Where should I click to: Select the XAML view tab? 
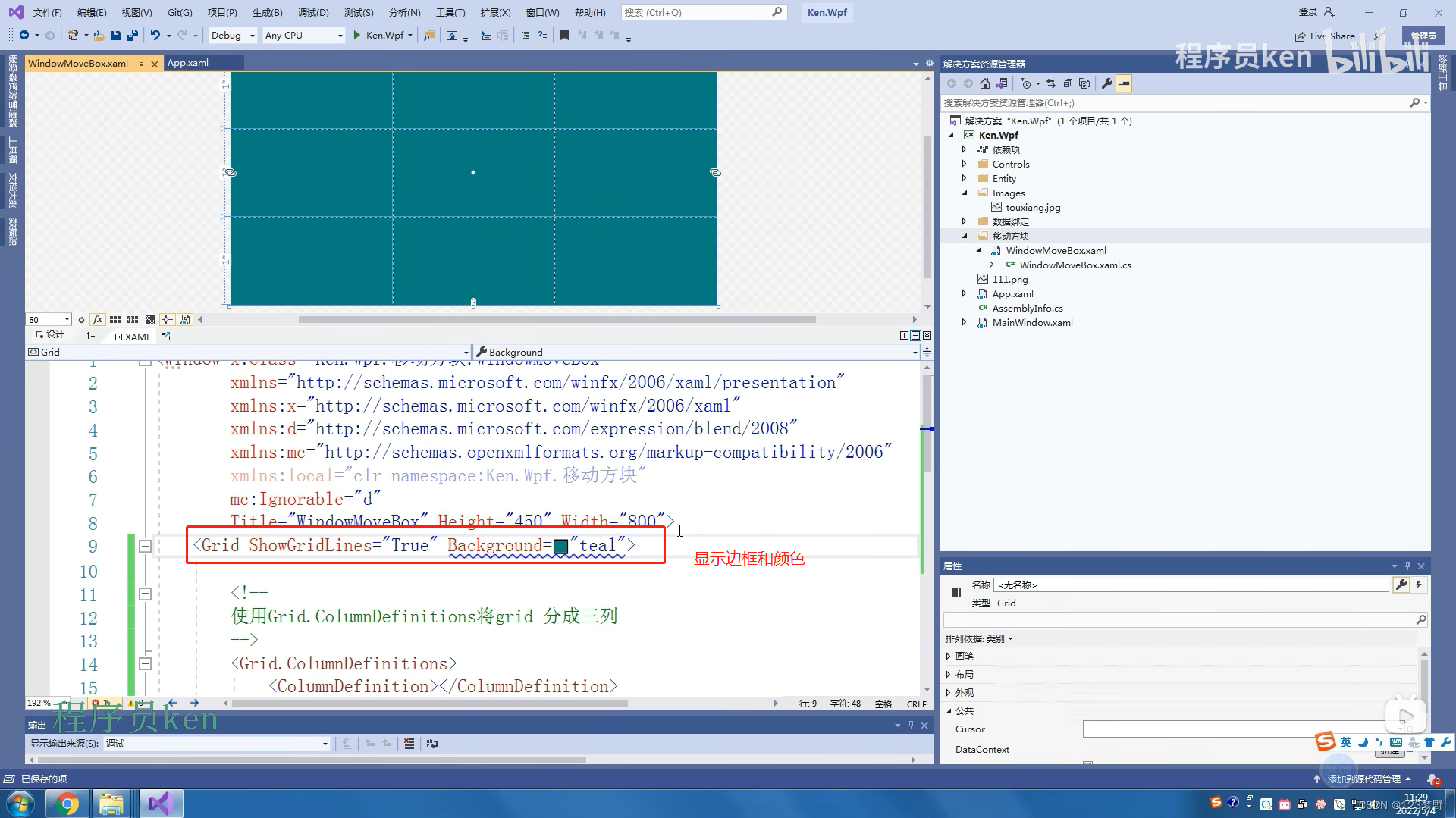click(133, 337)
